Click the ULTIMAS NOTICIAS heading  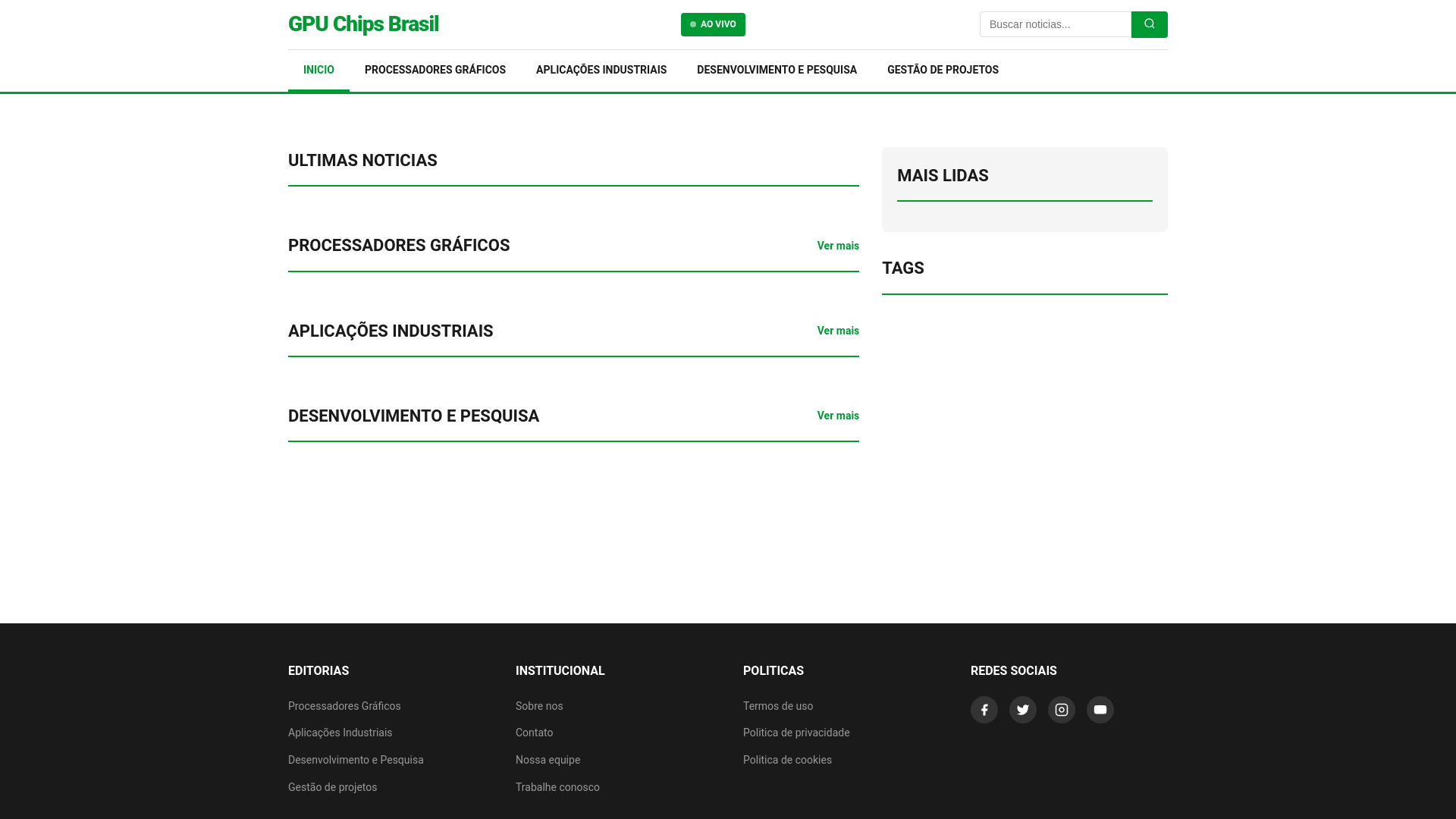(x=362, y=161)
